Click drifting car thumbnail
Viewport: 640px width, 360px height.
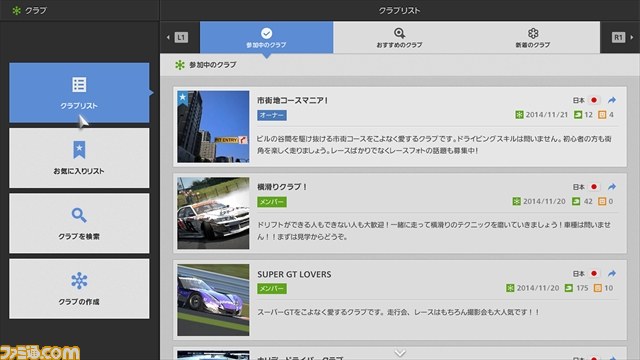tap(213, 213)
